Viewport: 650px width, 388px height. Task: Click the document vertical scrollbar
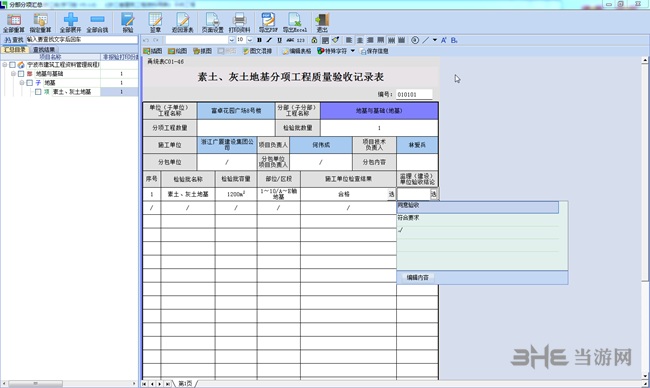pos(645,218)
